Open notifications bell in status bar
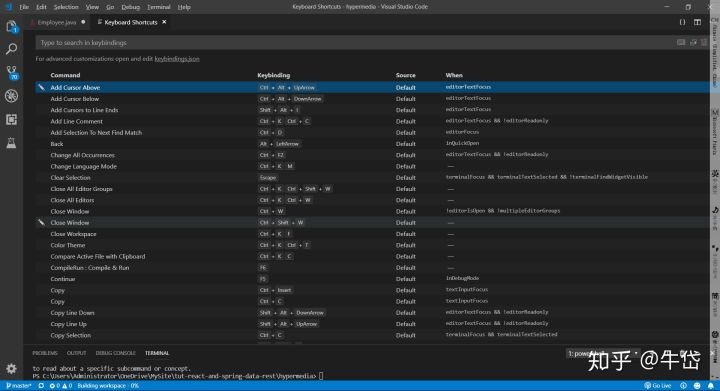This screenshot has height=391, width=720. (x=711, y=386)
